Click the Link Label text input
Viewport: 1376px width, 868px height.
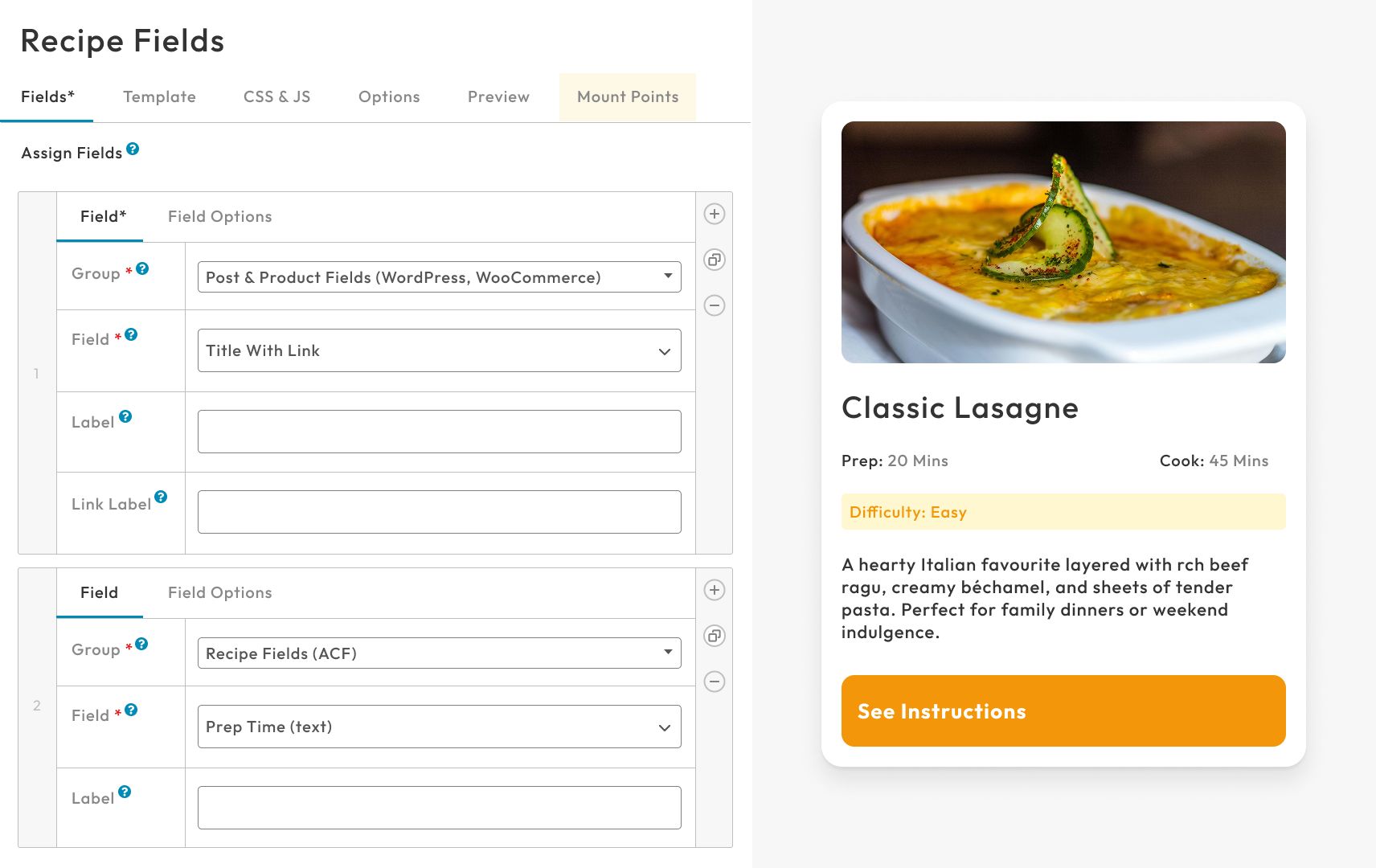(439, 512)
